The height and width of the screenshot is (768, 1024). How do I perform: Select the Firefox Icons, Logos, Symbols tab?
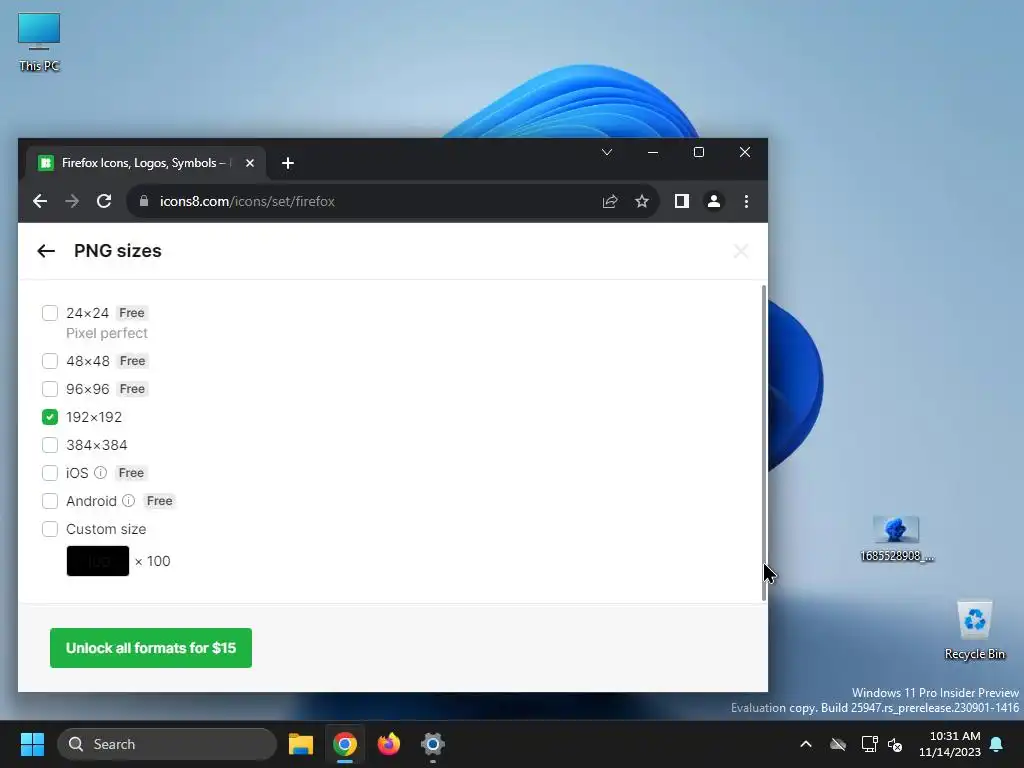pos(145,163)
